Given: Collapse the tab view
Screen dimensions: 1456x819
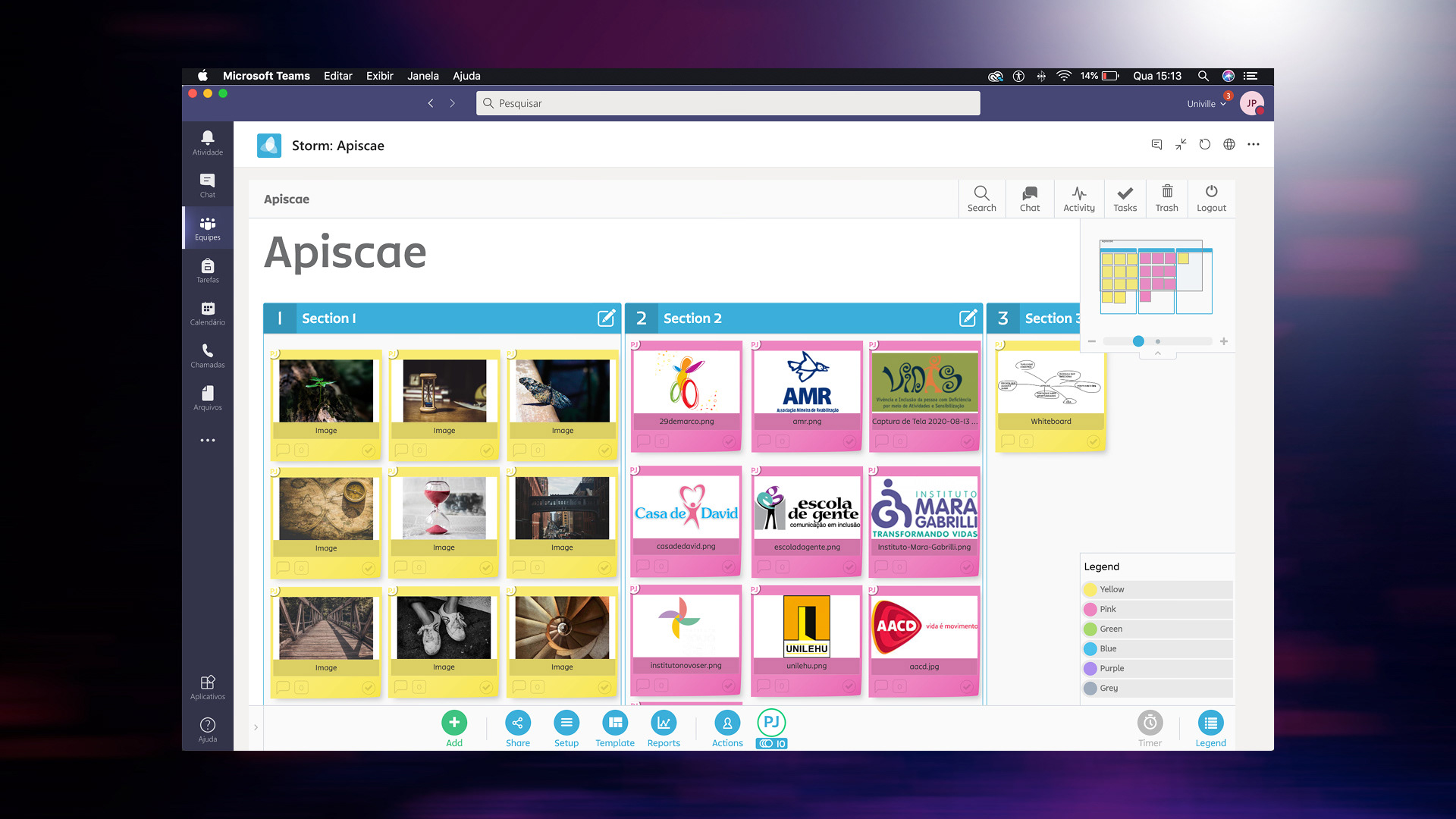Looking at the screenshot, I should coord(1181,144).
